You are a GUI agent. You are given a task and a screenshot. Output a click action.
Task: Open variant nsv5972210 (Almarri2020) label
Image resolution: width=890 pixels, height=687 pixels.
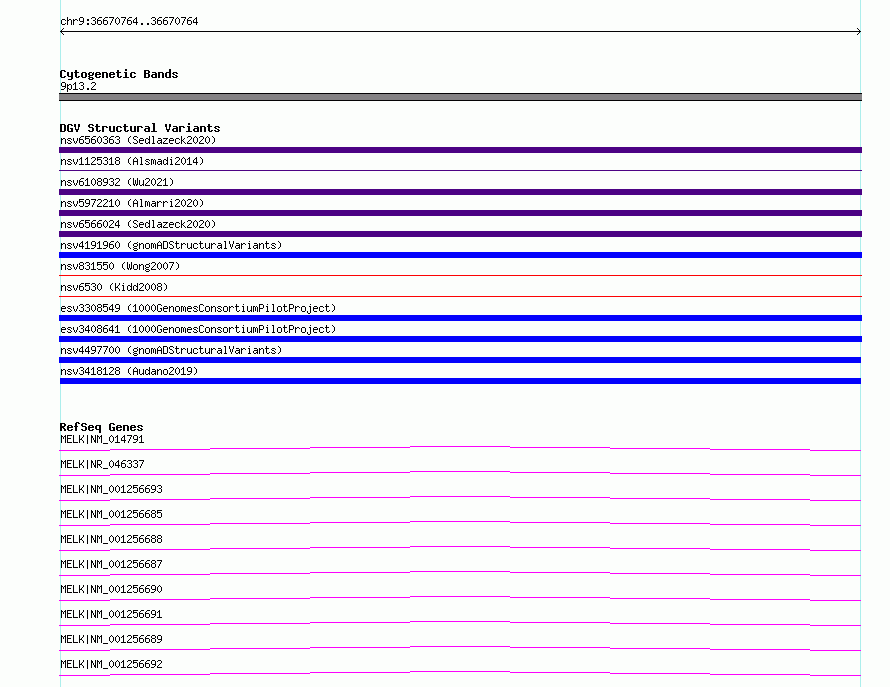[132, 203]
